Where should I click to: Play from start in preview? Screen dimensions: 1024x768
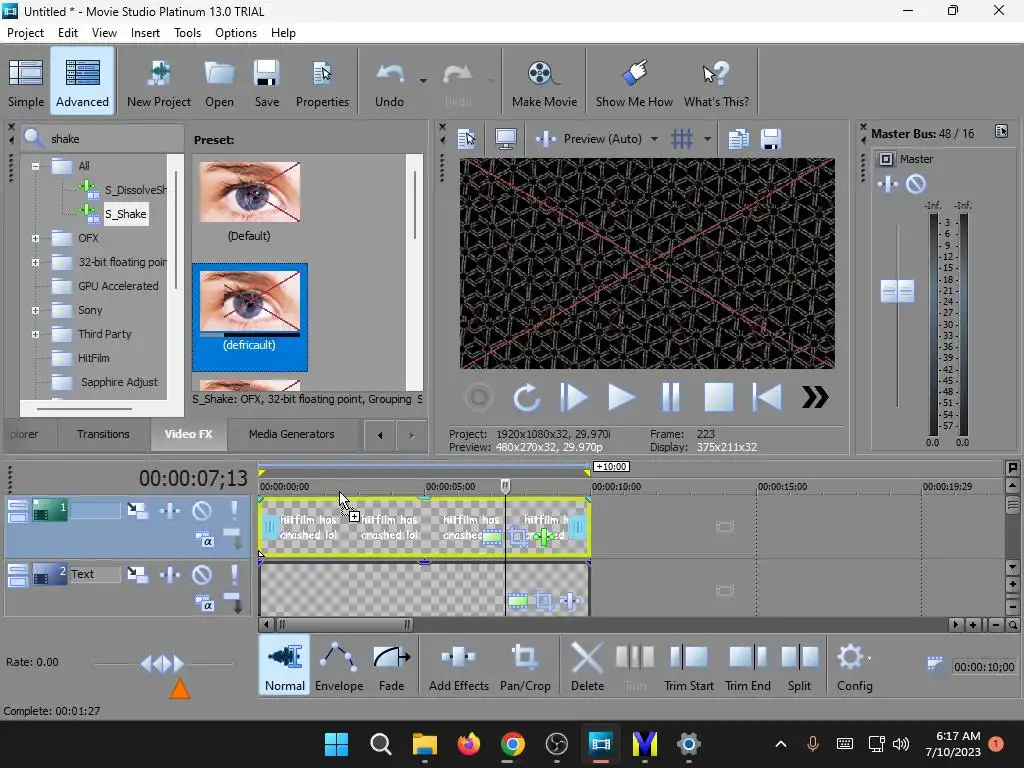pyautogui.click(x=573, y=397)
